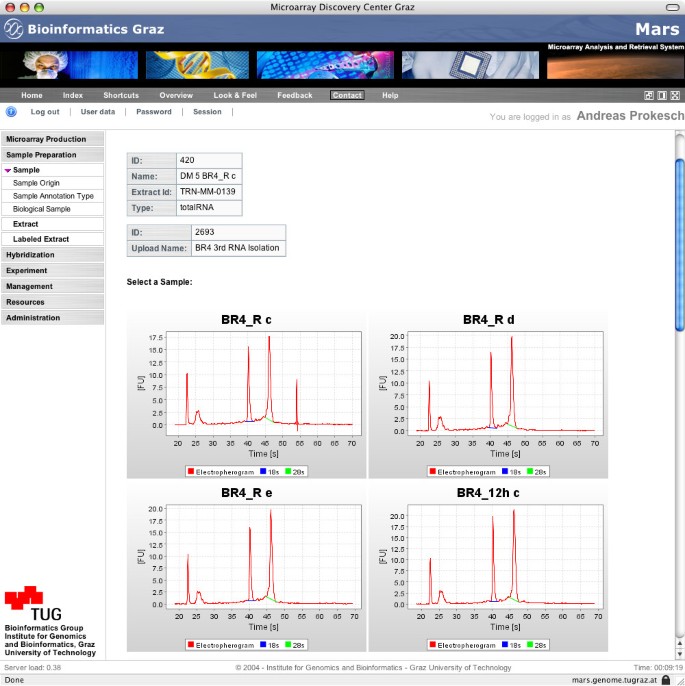Open the Shortcuts menu item
This screenshot has width=685, height=686.
(121, 95)
